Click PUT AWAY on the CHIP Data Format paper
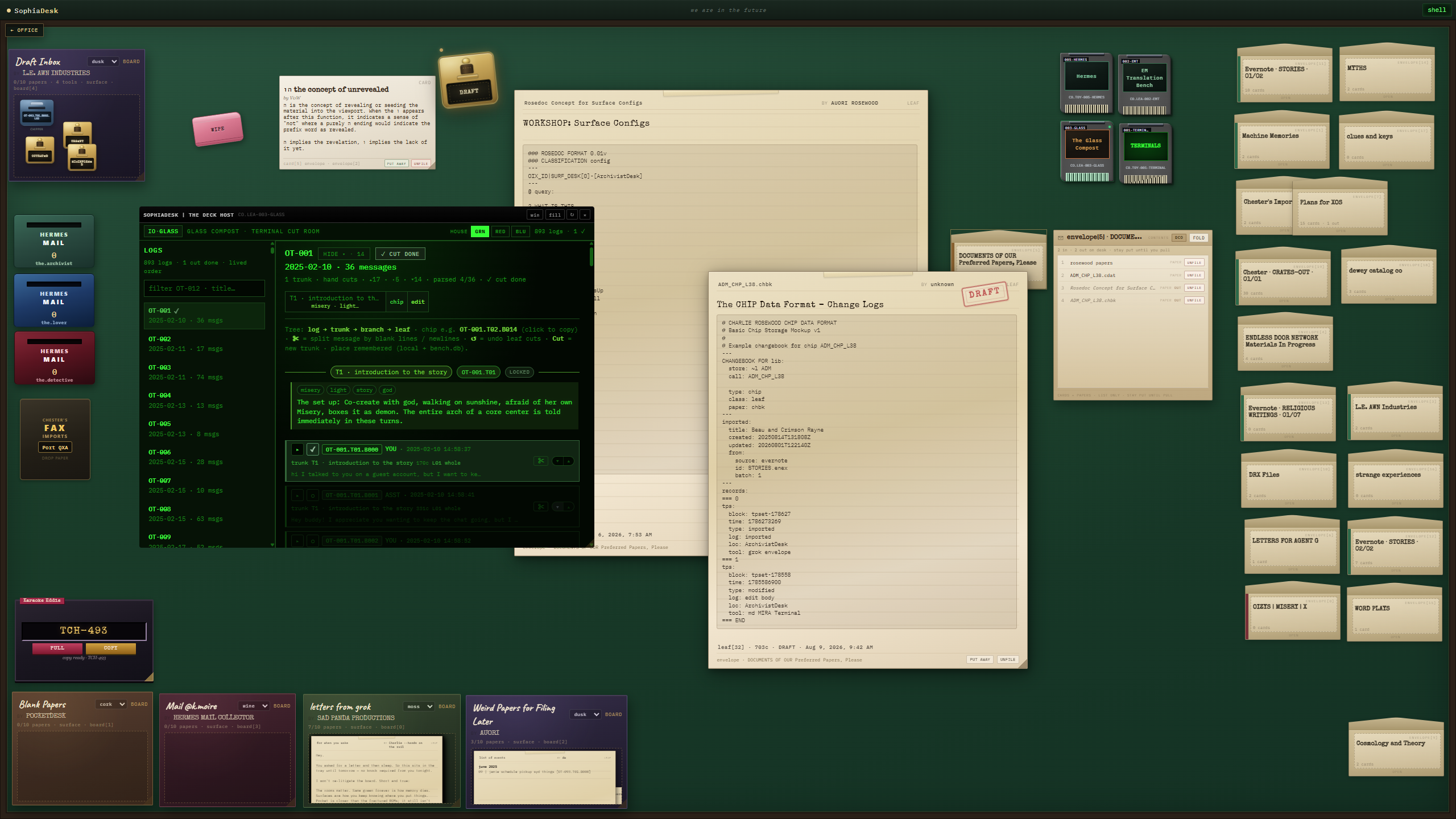This screenshot has height=819, width=1456. click(981, 660)
